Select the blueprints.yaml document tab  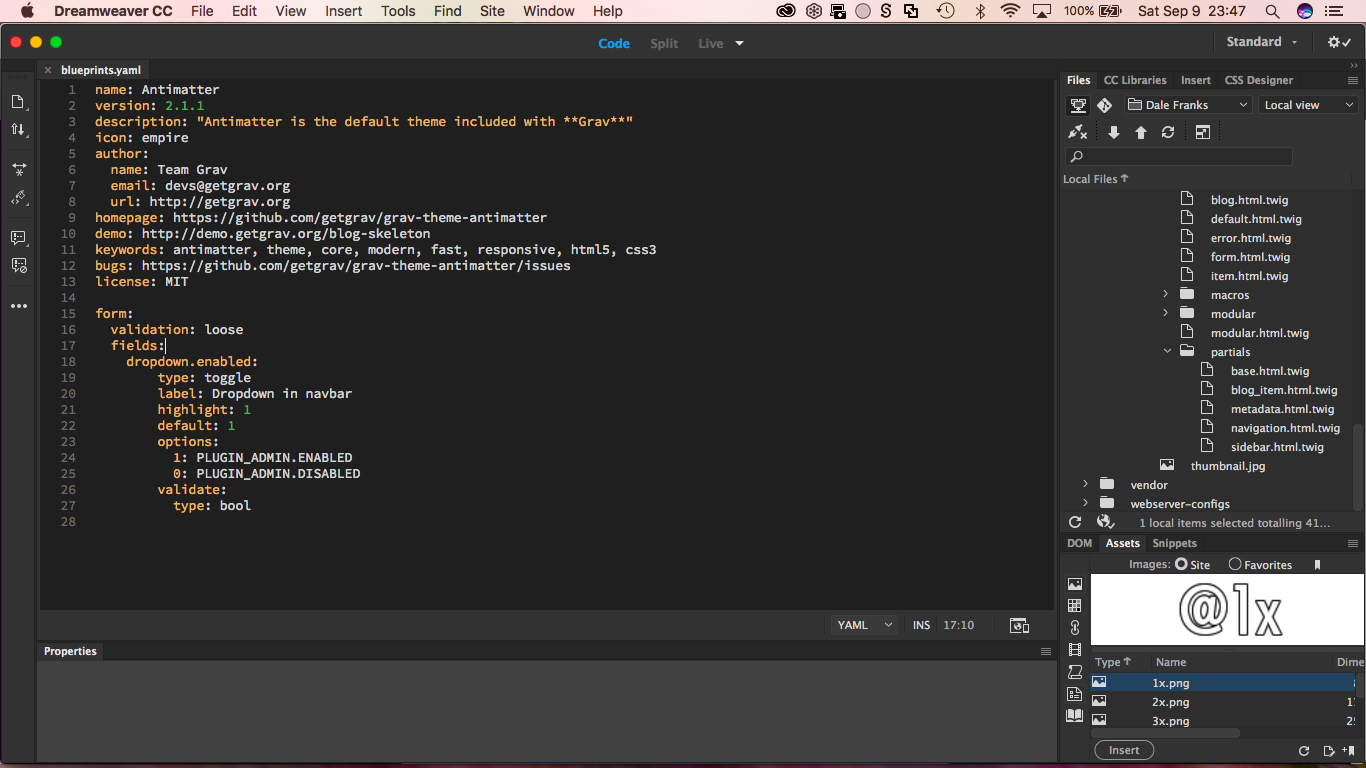[x=100, y=70]
